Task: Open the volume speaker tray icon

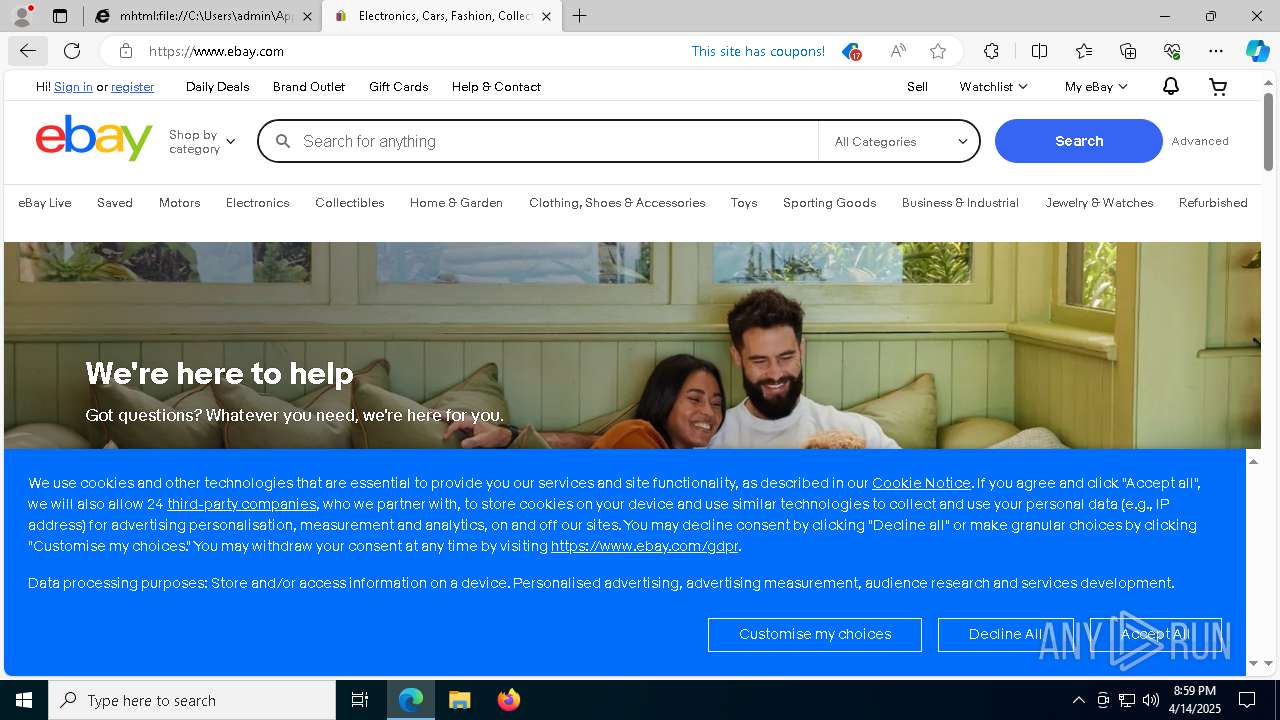Action: click(1151, 700)
